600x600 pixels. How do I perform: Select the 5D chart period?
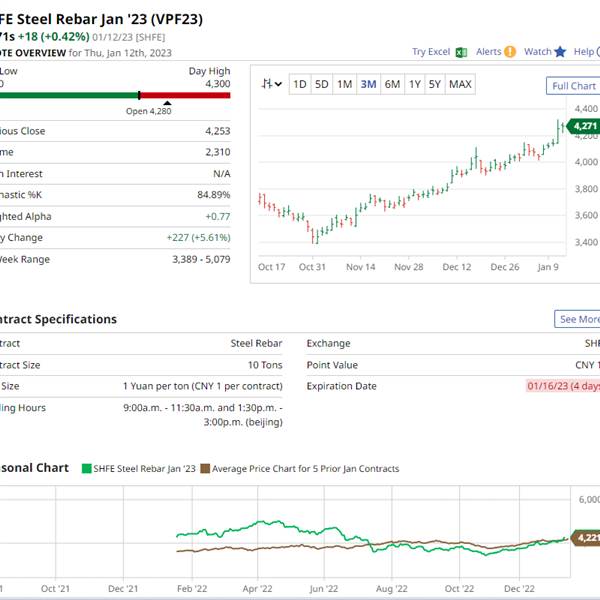click(x=321, y=85)
